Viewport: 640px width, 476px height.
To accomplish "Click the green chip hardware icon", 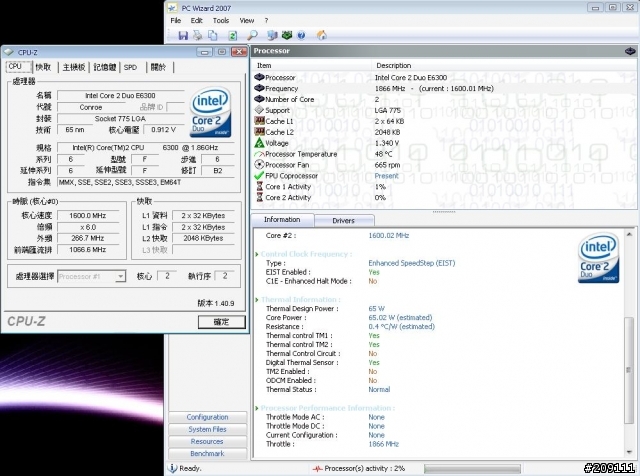I will point(287,36).
